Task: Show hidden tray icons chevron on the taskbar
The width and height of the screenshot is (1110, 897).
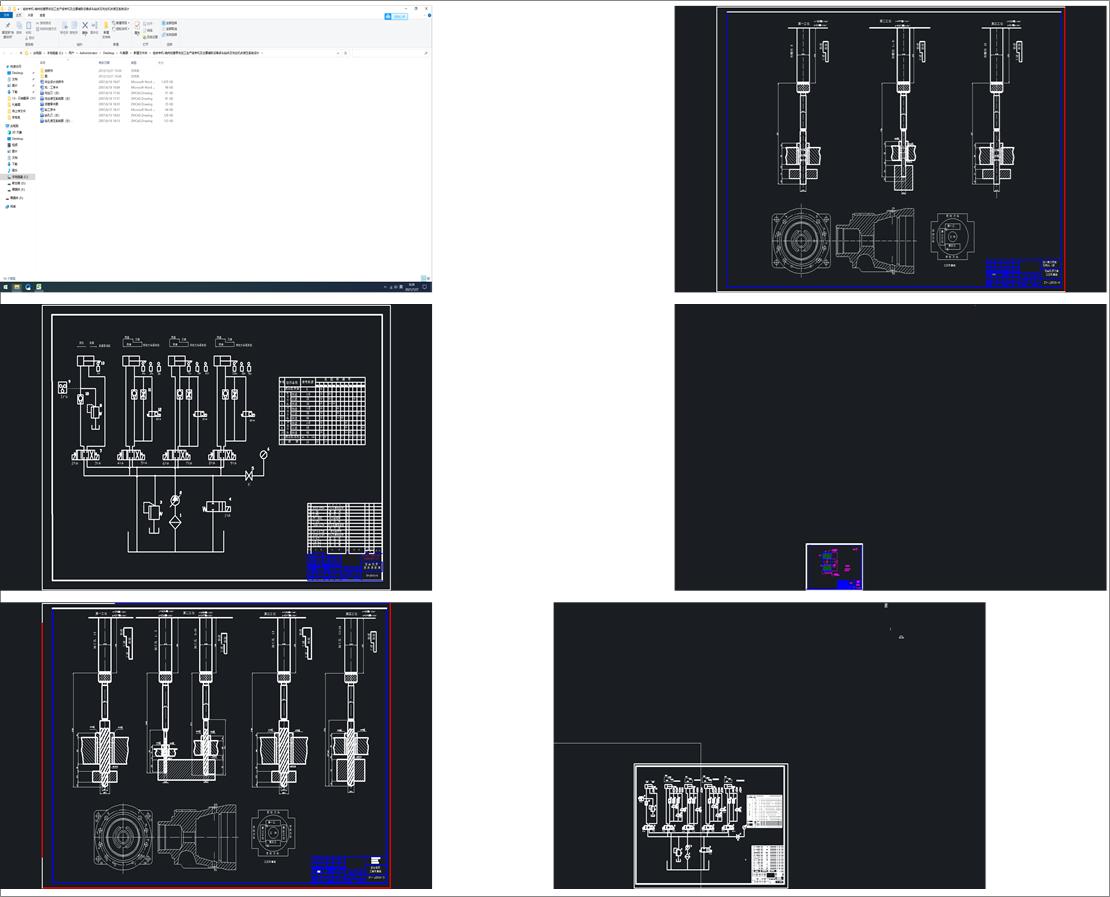Action: coord(385,287)
